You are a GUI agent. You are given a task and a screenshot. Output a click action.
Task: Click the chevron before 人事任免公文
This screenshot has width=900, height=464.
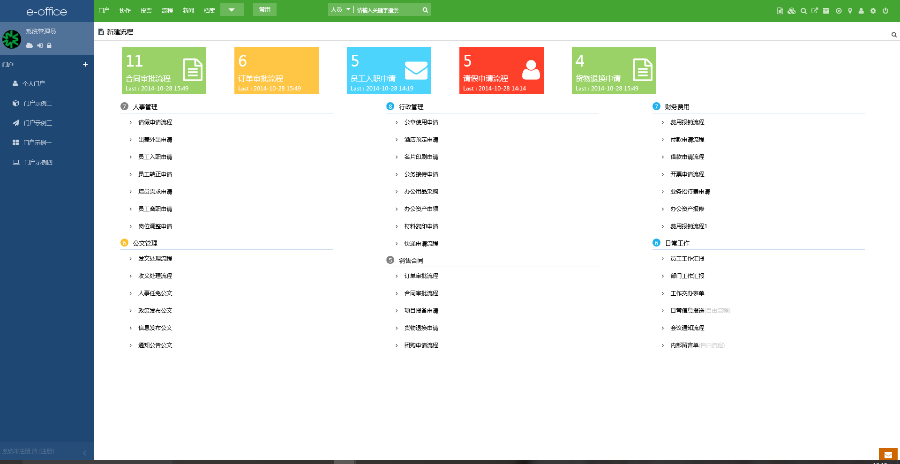pos(131,293)
